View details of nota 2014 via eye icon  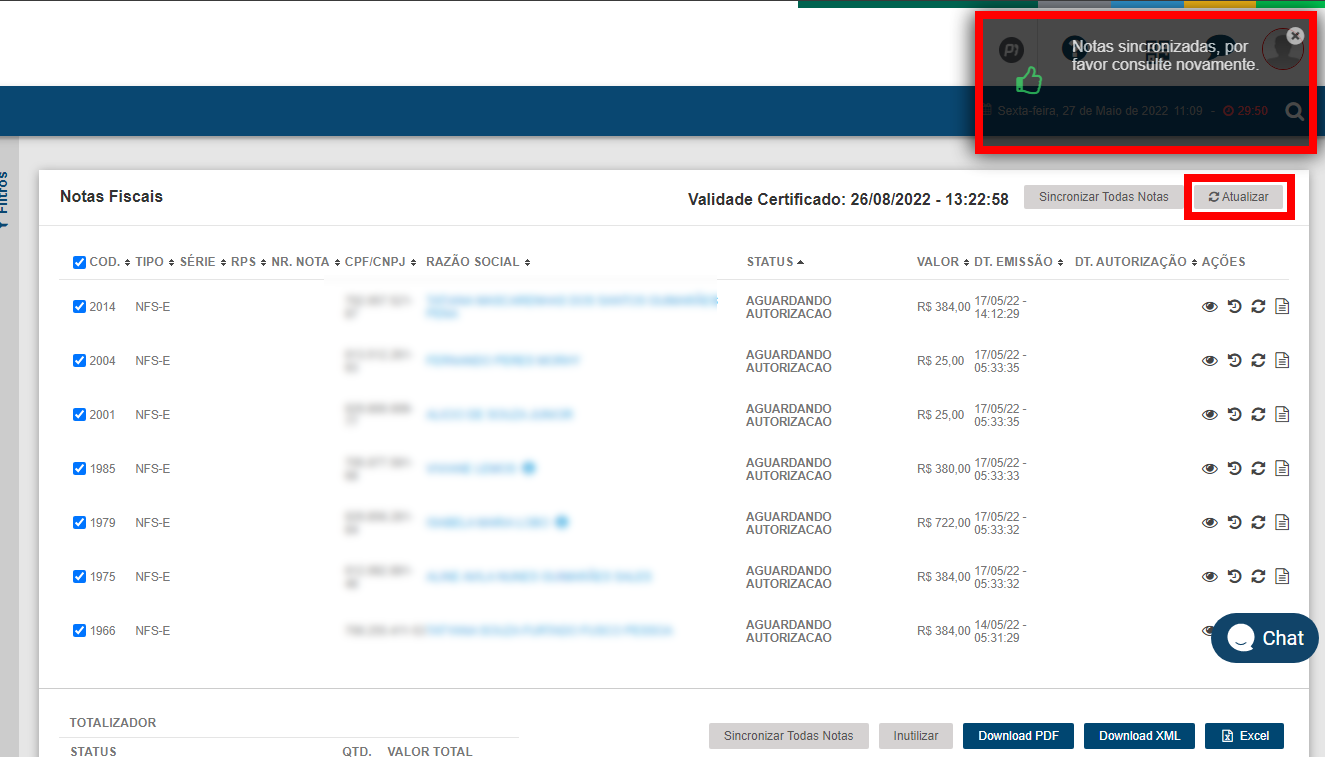point(1209,307)
